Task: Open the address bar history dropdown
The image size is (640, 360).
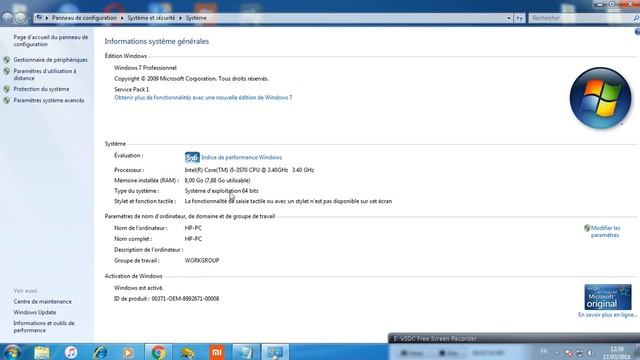Action: coord(509,18)
